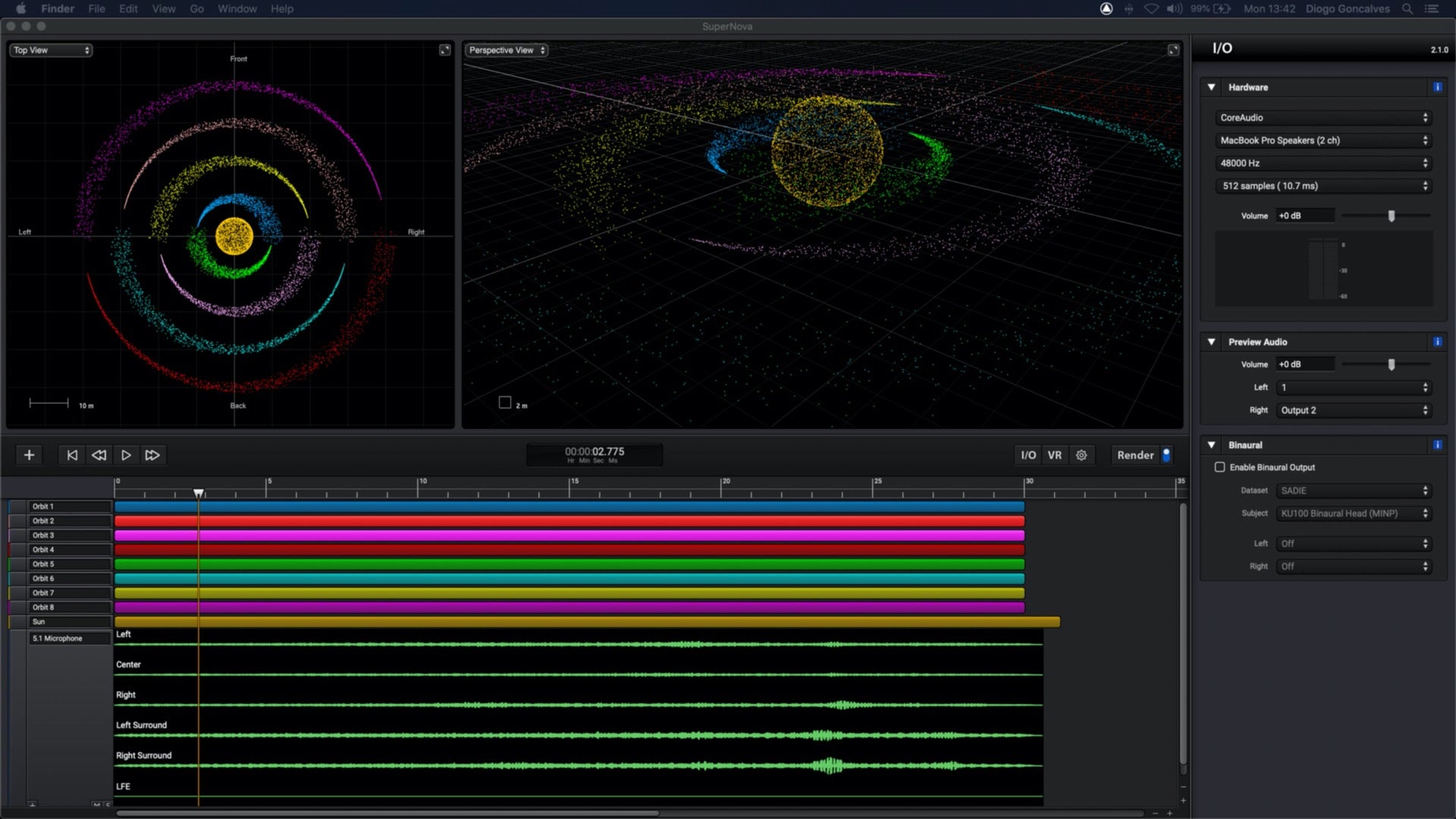Click the Hardware section info icon
The image size is (1456, 819).
point(1437,87)
